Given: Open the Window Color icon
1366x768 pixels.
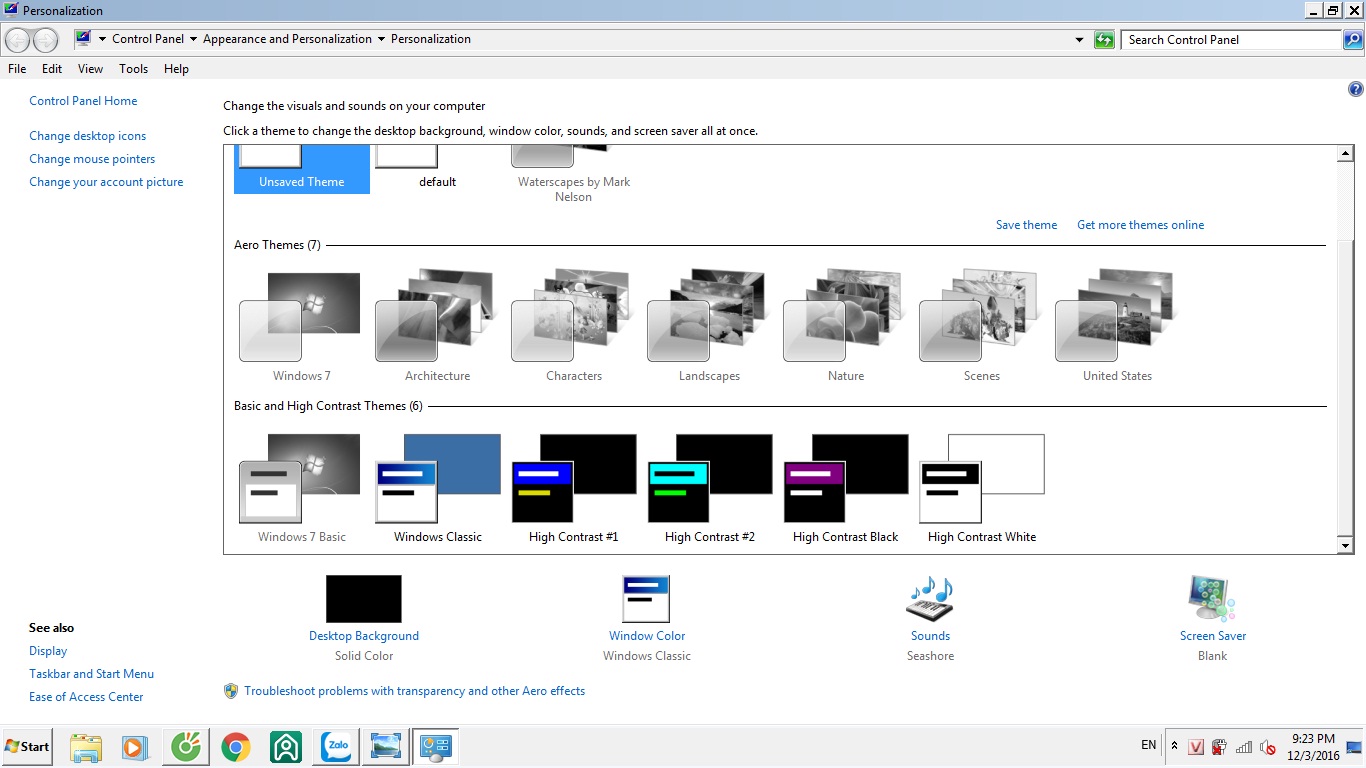Looking at the screenshot, I should (646, 599).
